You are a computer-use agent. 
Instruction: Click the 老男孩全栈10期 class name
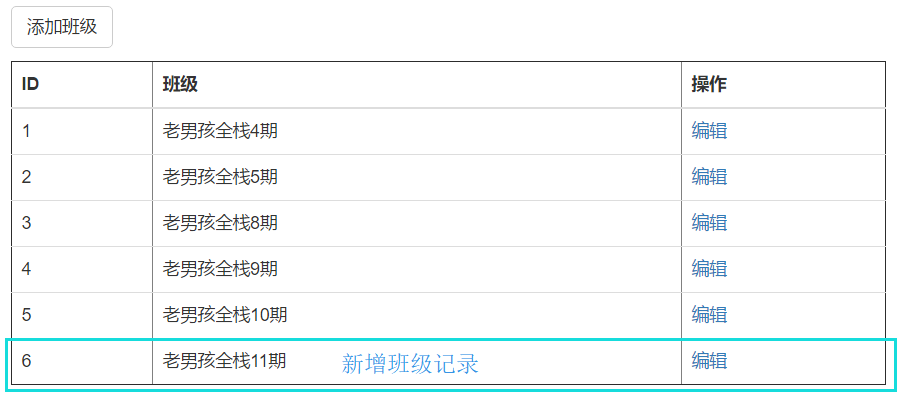pos(225,315)
